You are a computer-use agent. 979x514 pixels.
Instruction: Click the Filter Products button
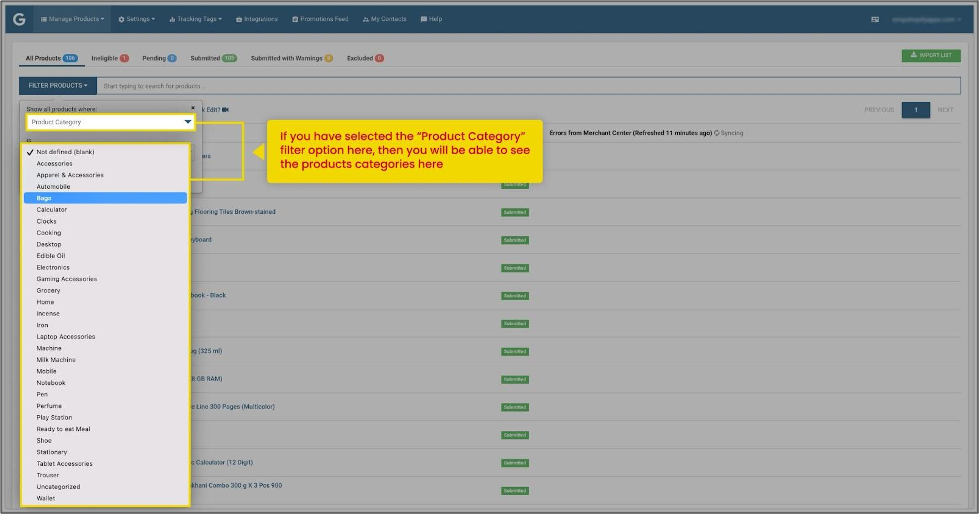[x=58, y=86]
